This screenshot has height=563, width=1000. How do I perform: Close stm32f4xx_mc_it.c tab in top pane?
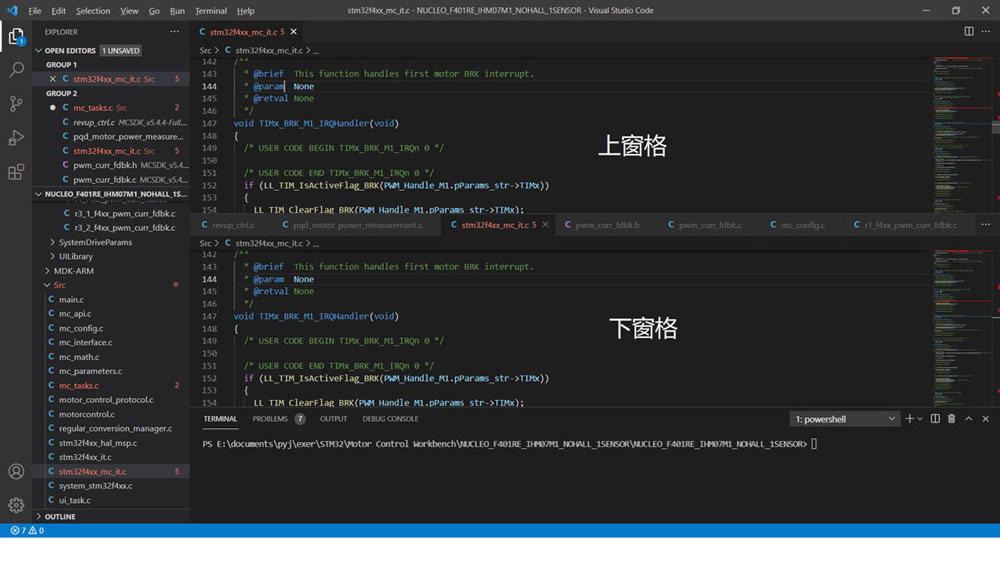tap(293, 31)
